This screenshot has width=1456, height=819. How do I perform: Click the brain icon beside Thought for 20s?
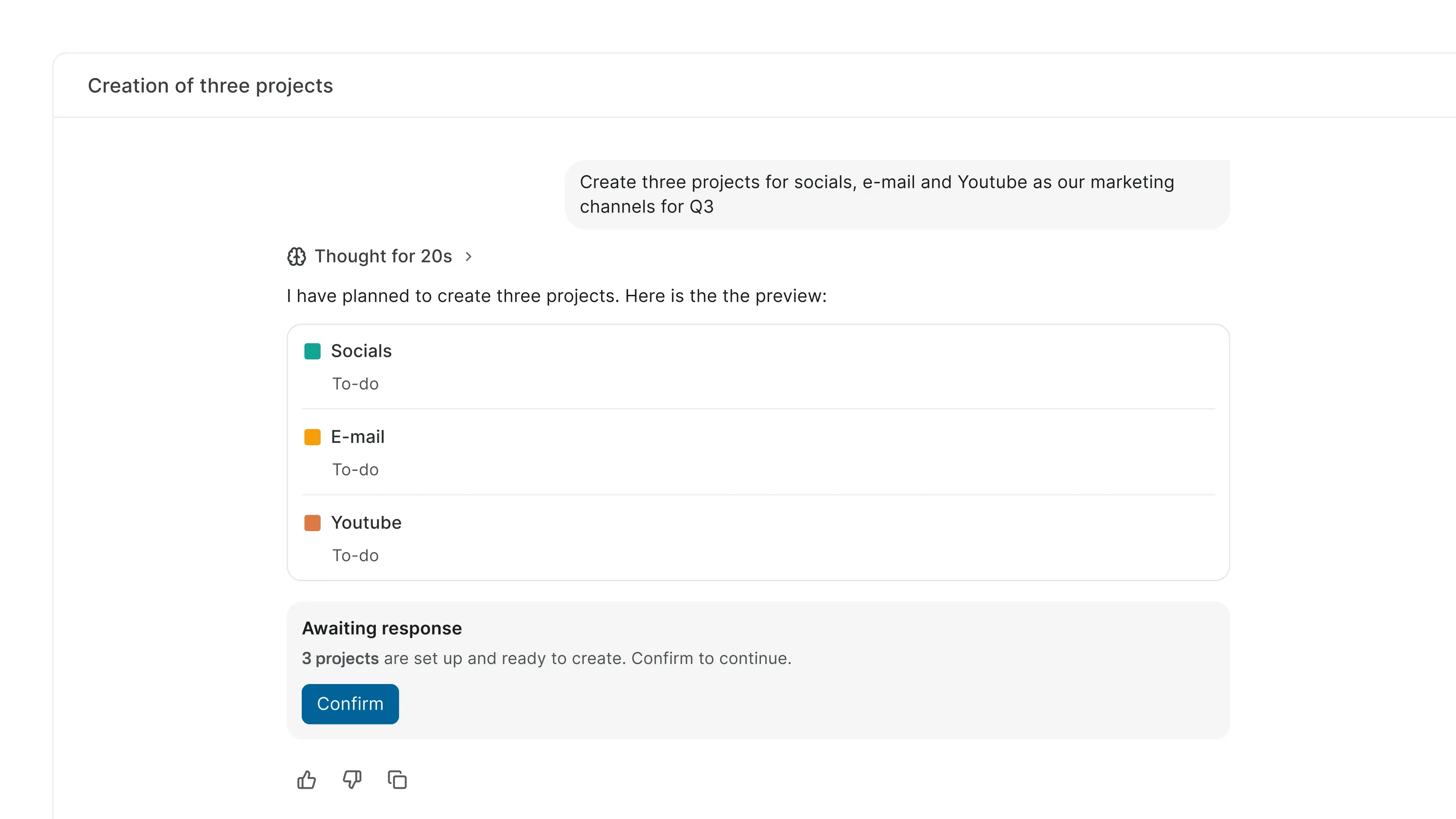coord(296,257)
